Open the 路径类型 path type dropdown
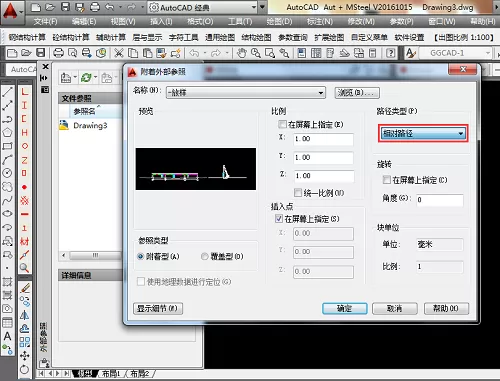This screenshot has height=381, width=500. point(423,134)
